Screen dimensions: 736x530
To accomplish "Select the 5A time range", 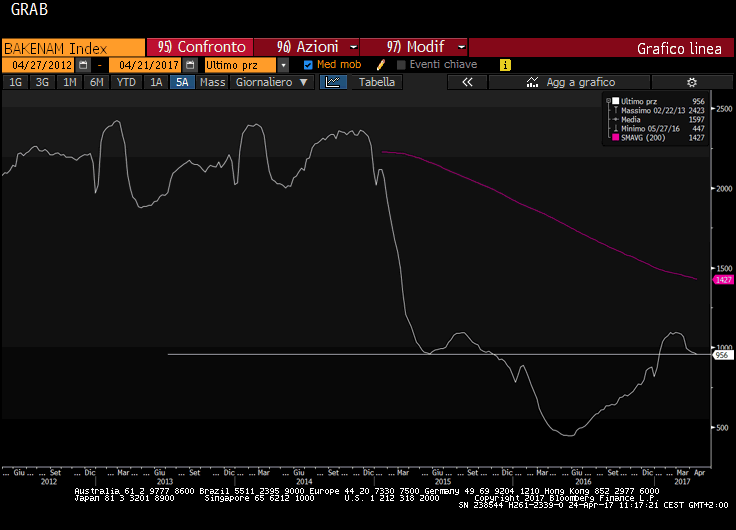I will (x=182, y=82).
